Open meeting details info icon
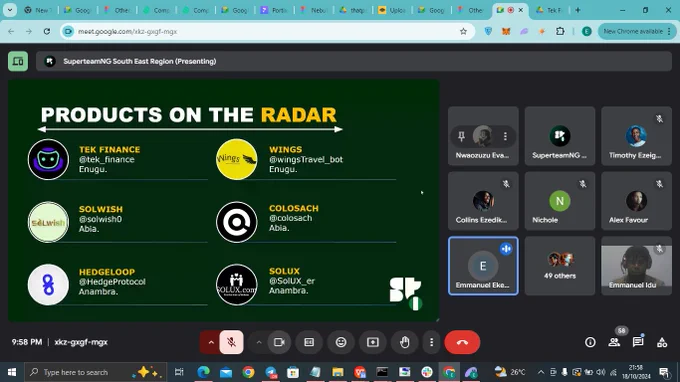This screenshot has height=382, width=680. [x=590, y=342]
